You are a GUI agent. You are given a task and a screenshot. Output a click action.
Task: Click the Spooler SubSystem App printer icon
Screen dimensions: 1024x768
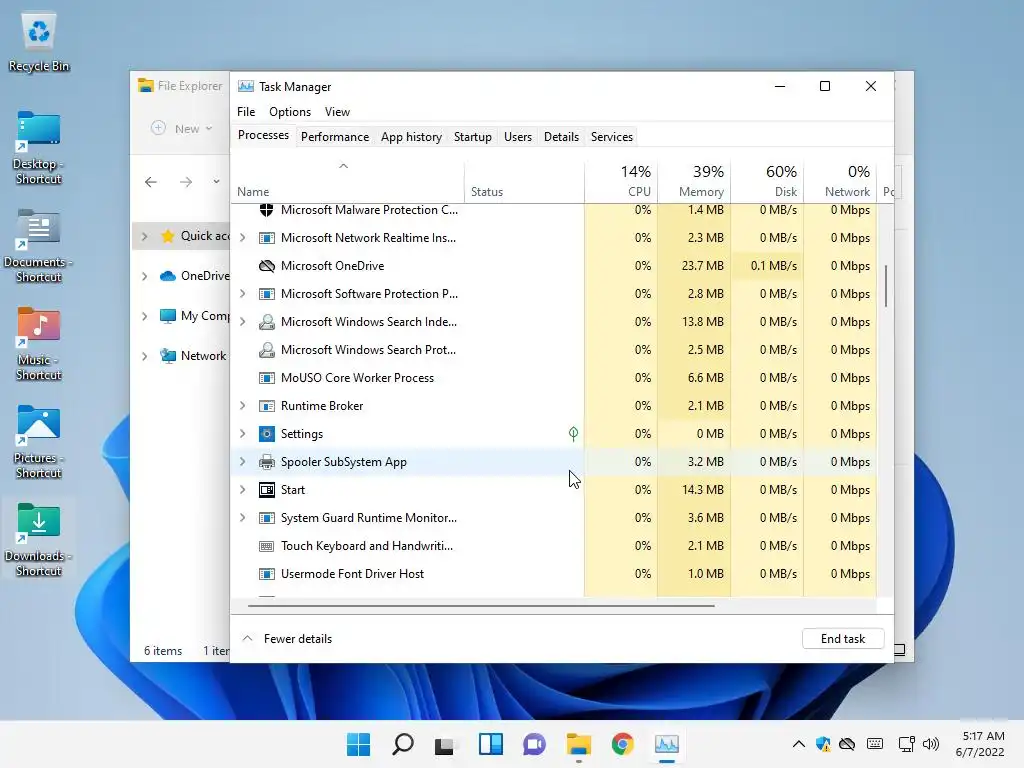pos(266,462)
